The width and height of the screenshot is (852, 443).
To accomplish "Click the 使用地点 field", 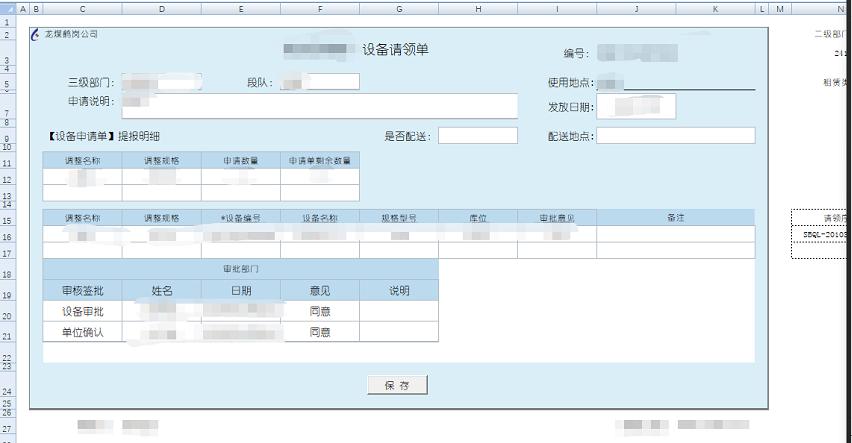I will tap(675, 83).
